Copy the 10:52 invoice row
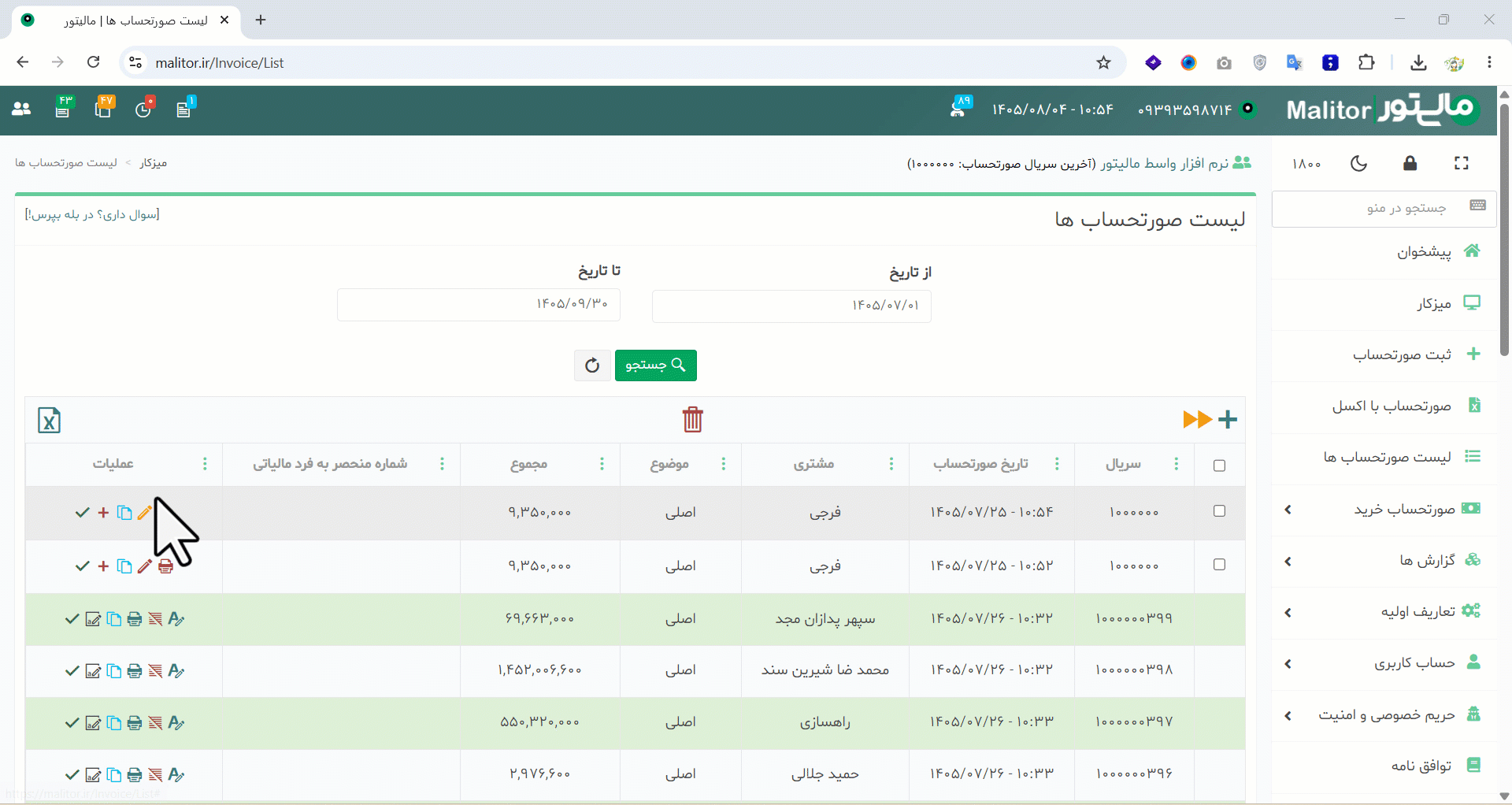 click(x=124, y=566)
